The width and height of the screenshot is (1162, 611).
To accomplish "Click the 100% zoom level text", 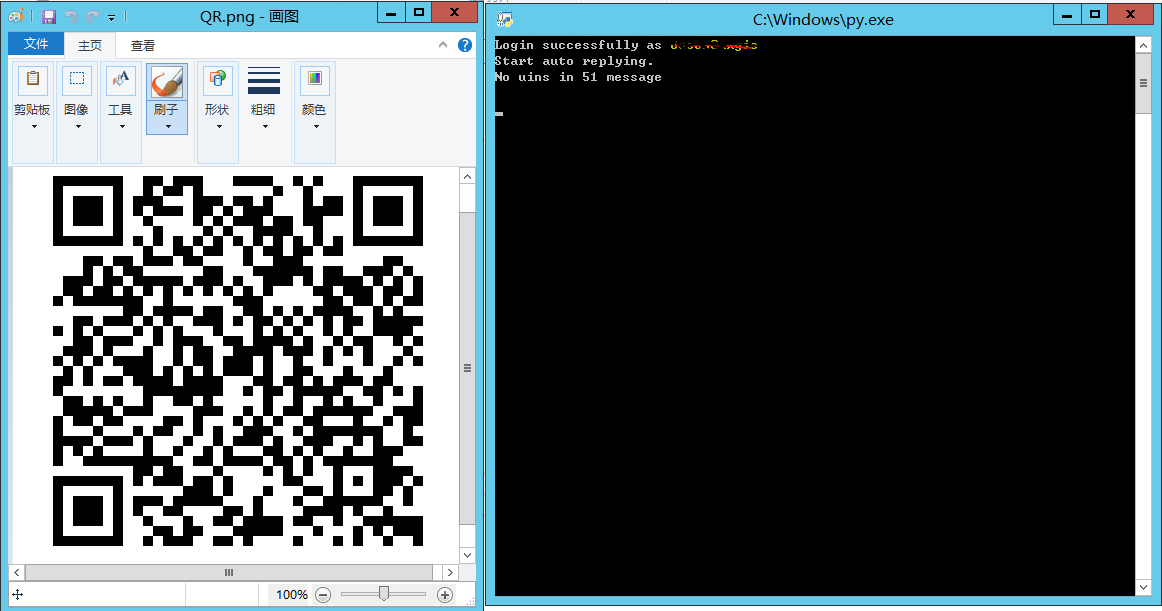I will pyautogui.click(x=291, y=595).
